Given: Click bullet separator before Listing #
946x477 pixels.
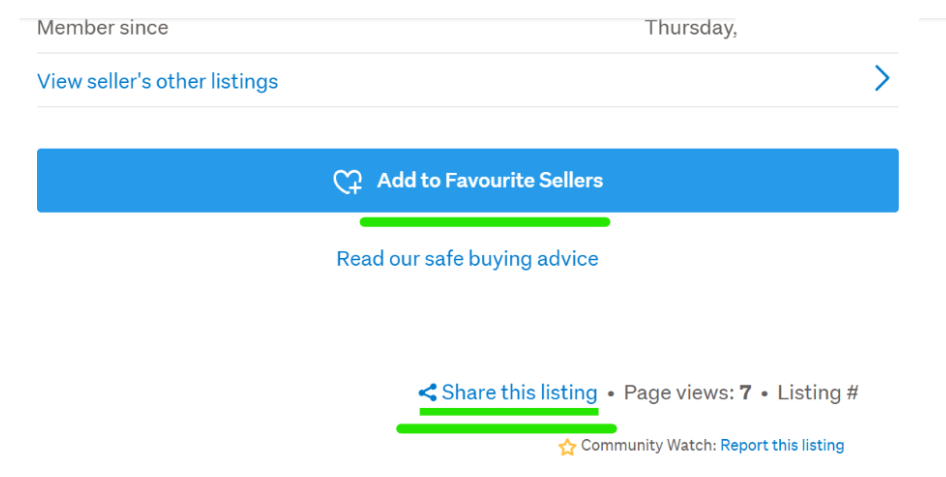Looking at the screenshot, I should tap(764, 394).
